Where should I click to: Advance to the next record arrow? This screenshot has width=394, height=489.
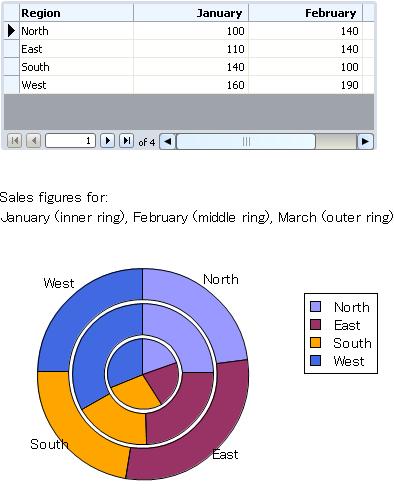tap(107, 141)
